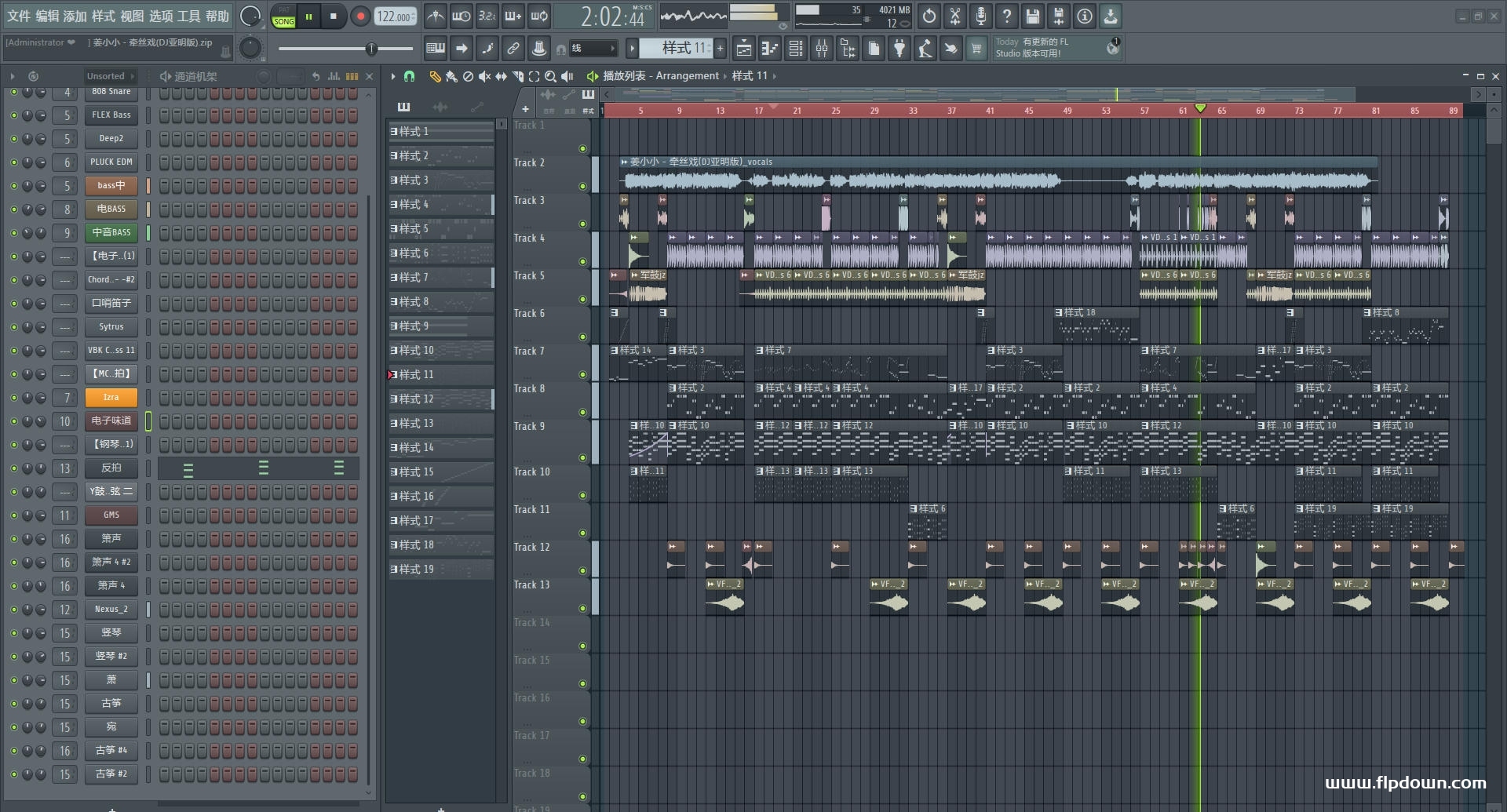The height and width of the screenshot is (812, 1507).
Task: Click the Save project floppy icon
Action: click(1032, 16)
